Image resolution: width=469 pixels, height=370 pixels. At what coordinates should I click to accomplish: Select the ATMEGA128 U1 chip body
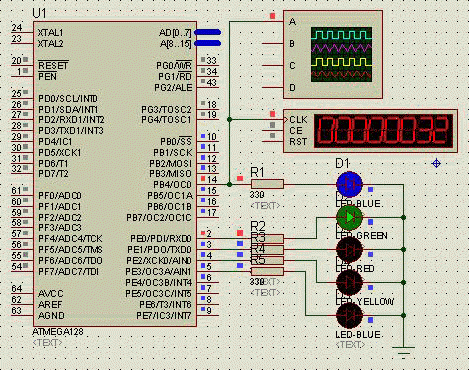click(115, 174)
